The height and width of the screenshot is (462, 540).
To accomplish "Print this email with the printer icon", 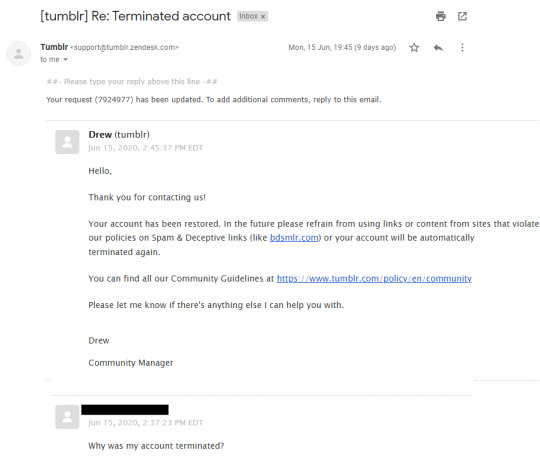I will click(440, 16).
